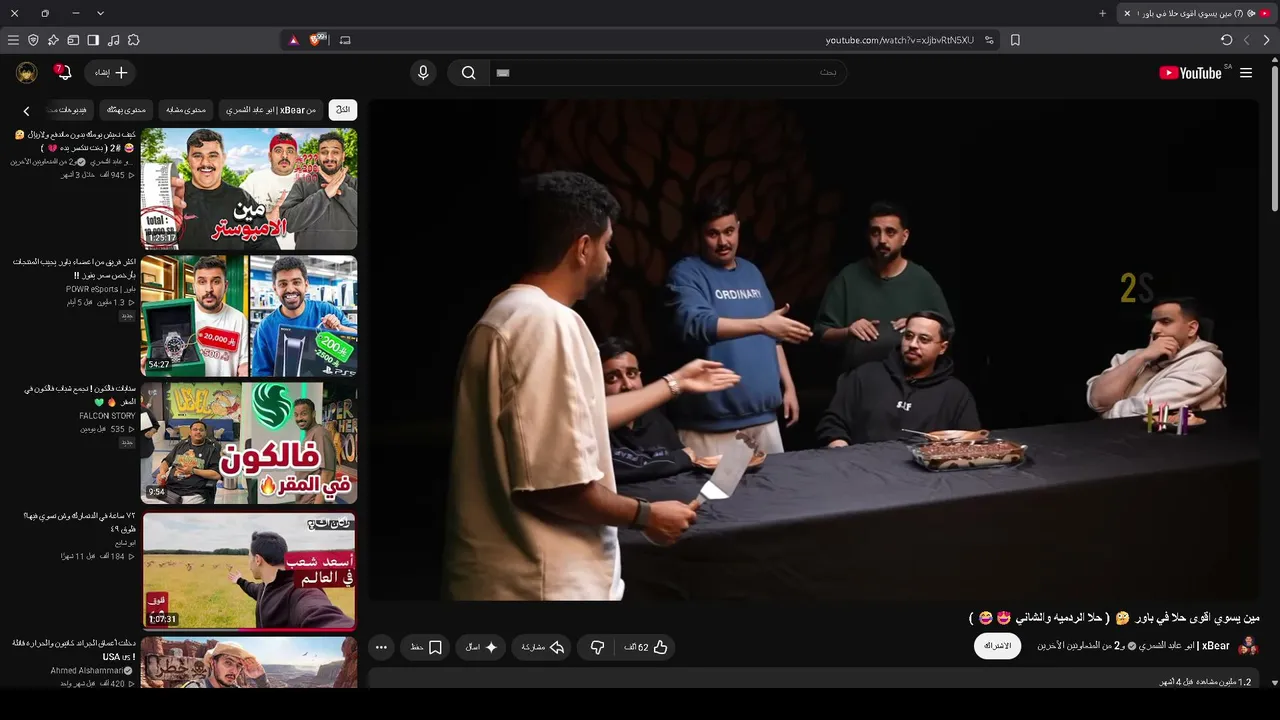Select the فيديوهات filter chip

click(x=70, y=109)
